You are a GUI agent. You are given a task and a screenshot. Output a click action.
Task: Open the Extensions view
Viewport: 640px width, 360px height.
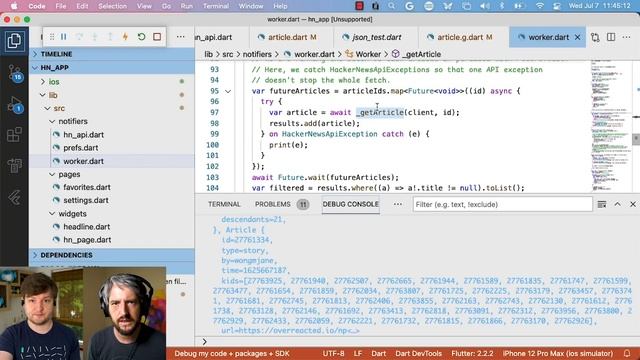click(14, 135)
